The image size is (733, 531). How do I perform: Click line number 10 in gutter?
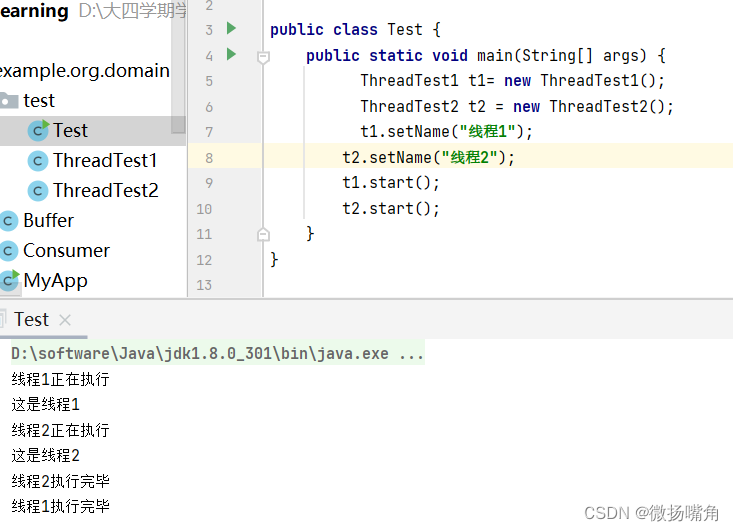(204, 209)
